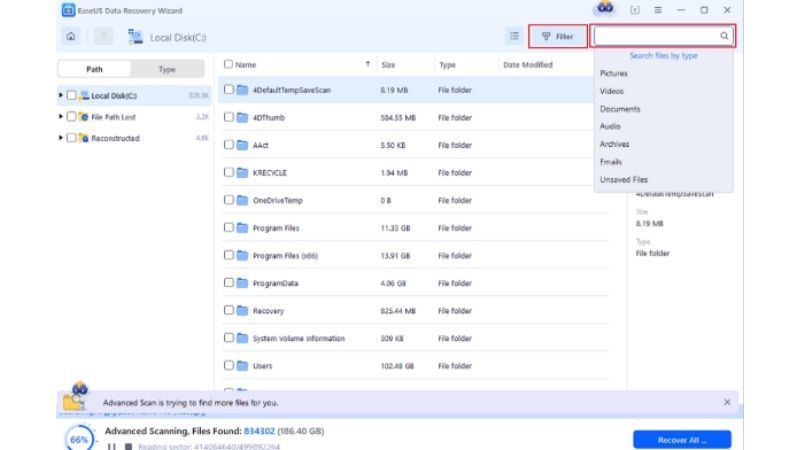Check the AAct row checkbox

(229, 144)
